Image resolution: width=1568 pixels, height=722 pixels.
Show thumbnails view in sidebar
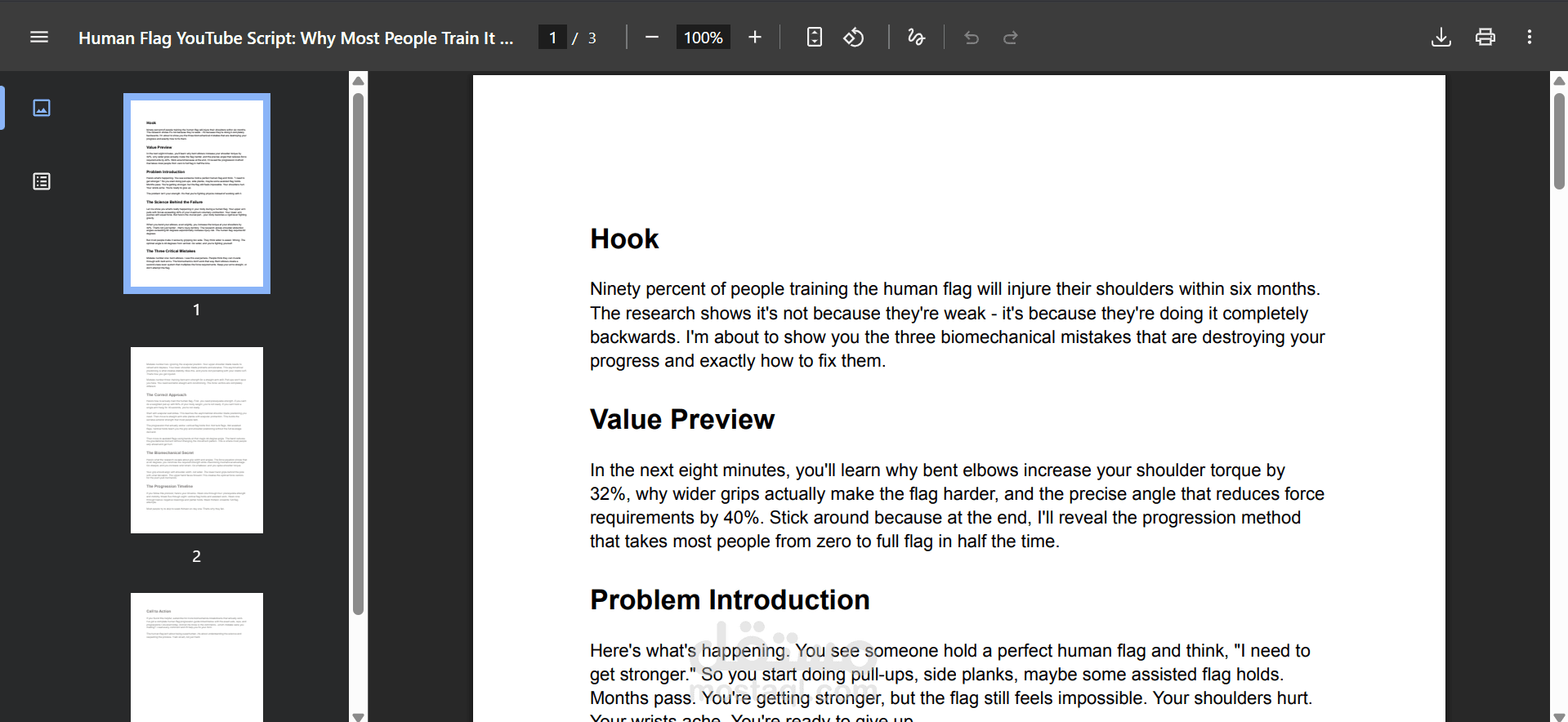coord(42,108)
